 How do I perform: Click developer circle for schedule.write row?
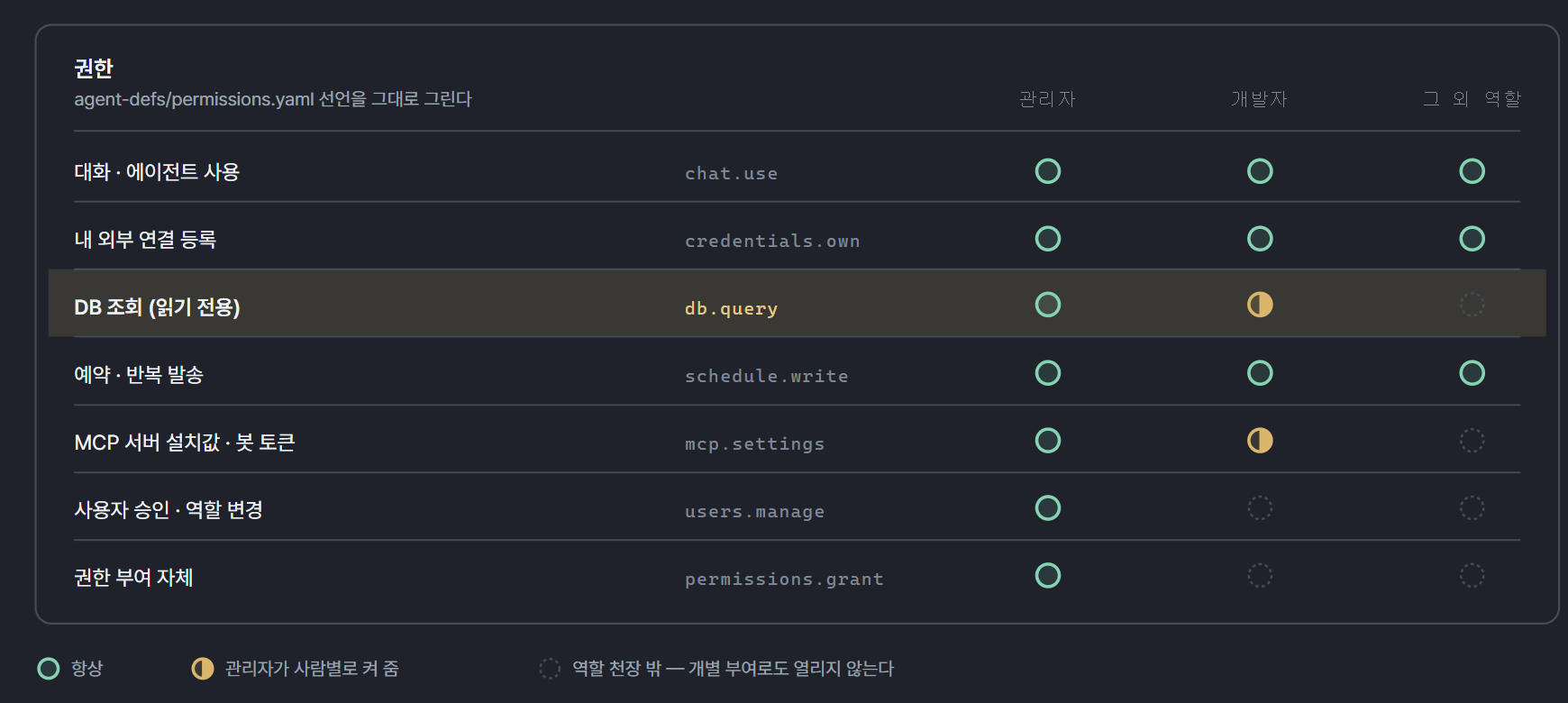pos(1260,373)
